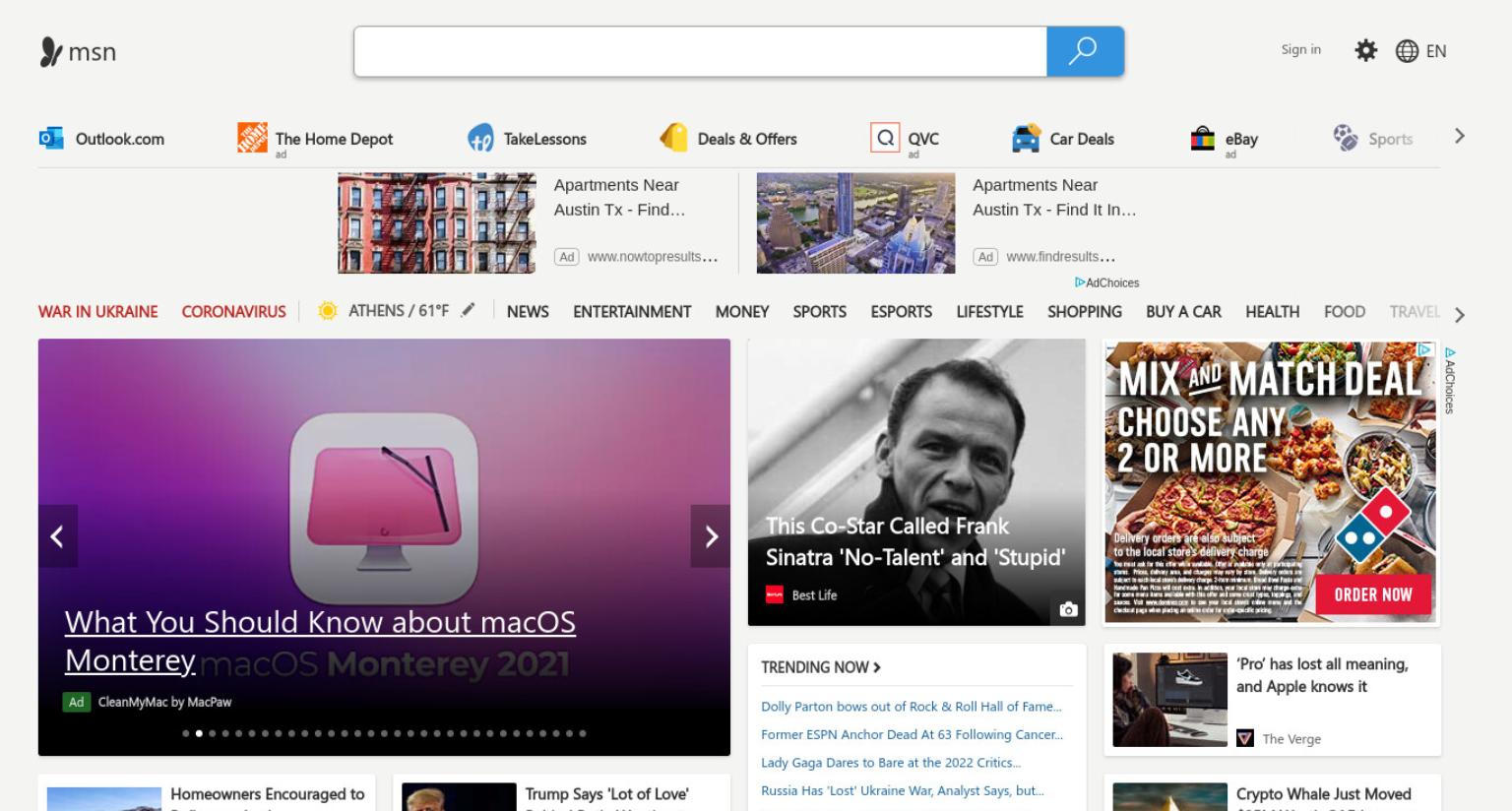Click the Deals & Offers tag icon
This screenshot has width=1512, height=811.
[x=674, y=138]
